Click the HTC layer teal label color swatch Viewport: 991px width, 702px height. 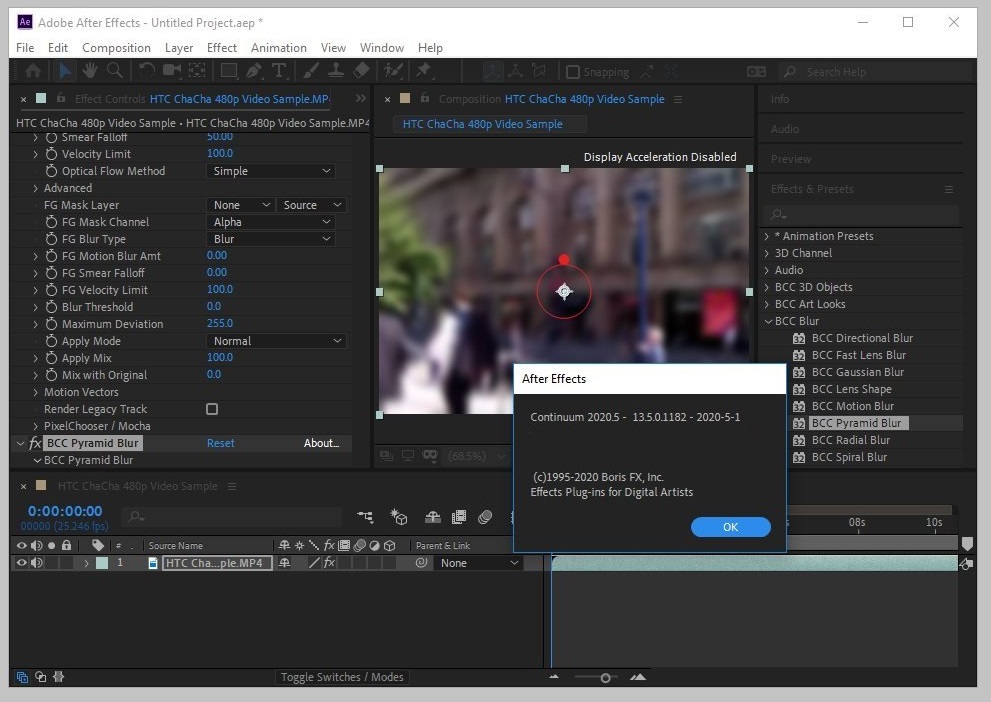point(102,562)
